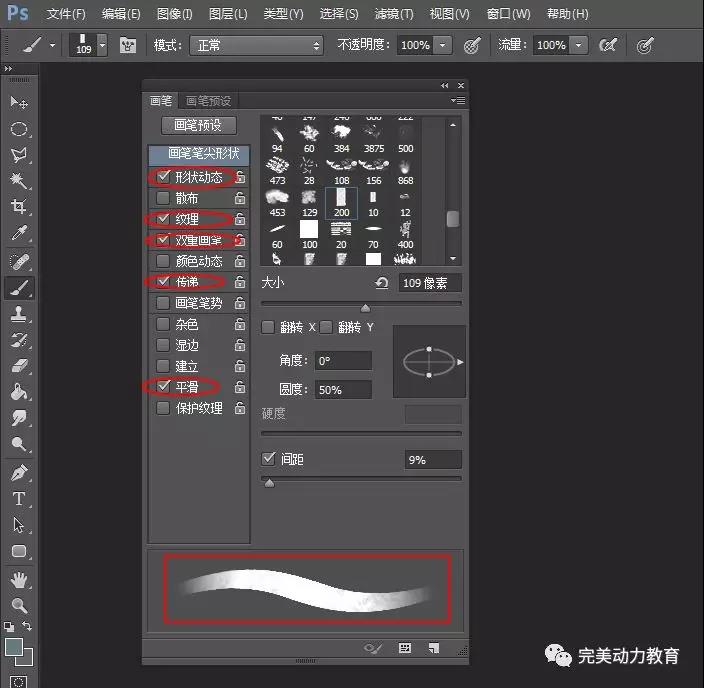The image size is (704, 688).
Task: Enable the 散布 checkbox
Action: [164, 198]
